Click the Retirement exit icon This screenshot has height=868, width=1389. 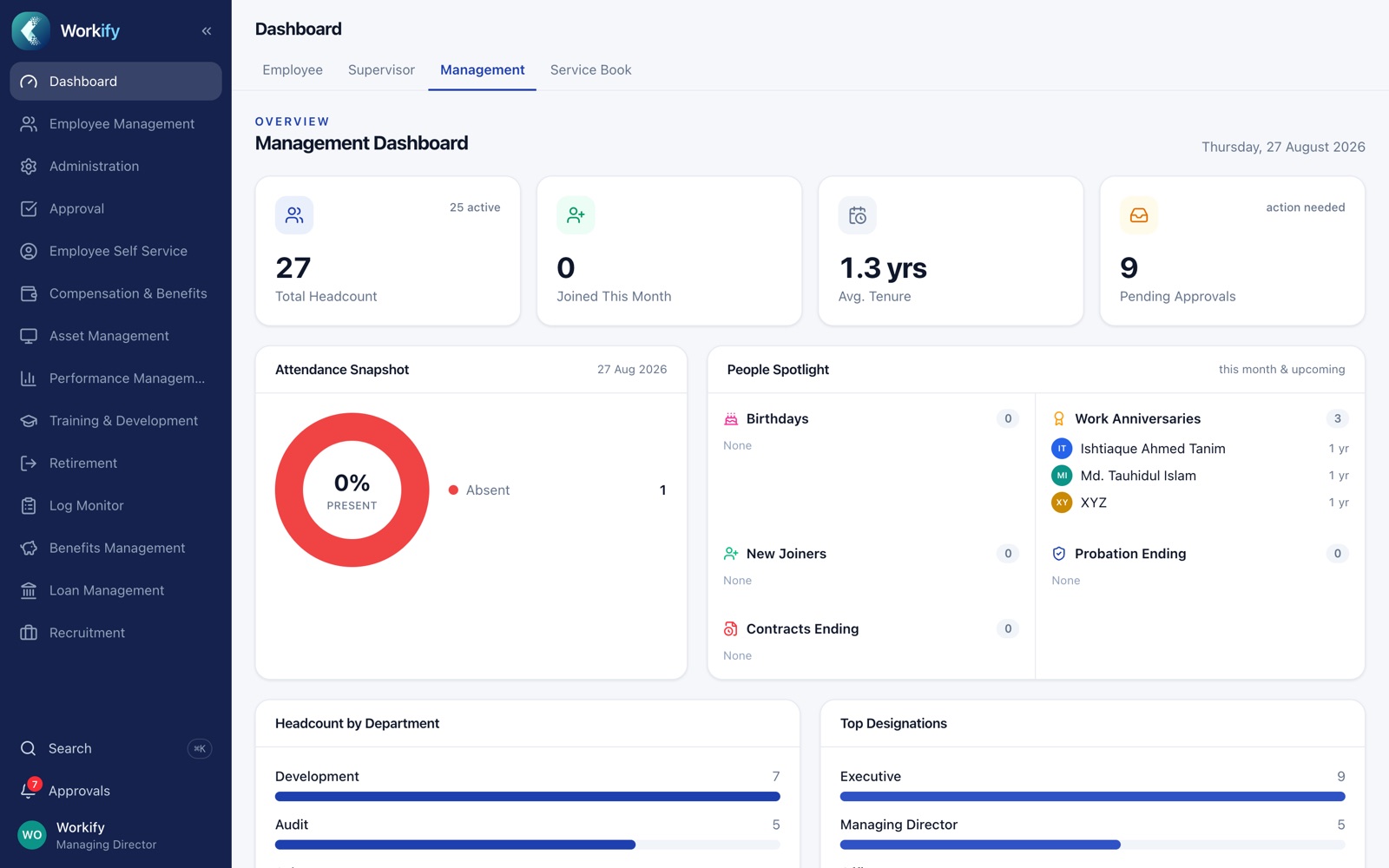29,464
